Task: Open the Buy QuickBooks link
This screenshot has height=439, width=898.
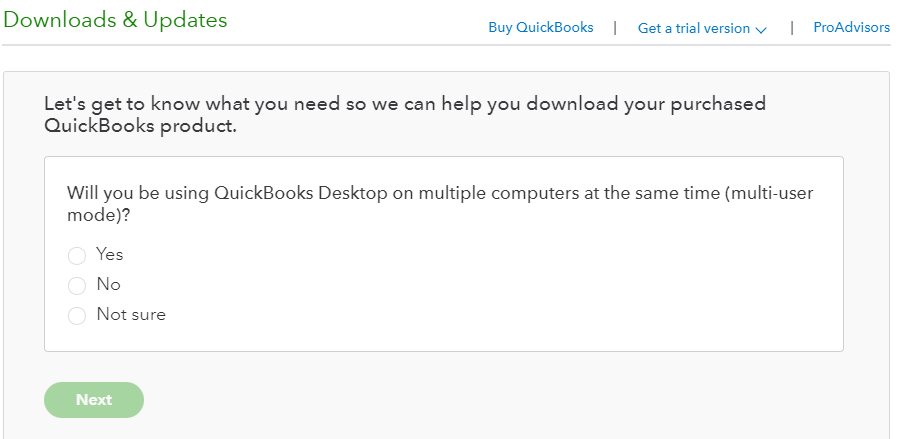Action: [541, 27]
